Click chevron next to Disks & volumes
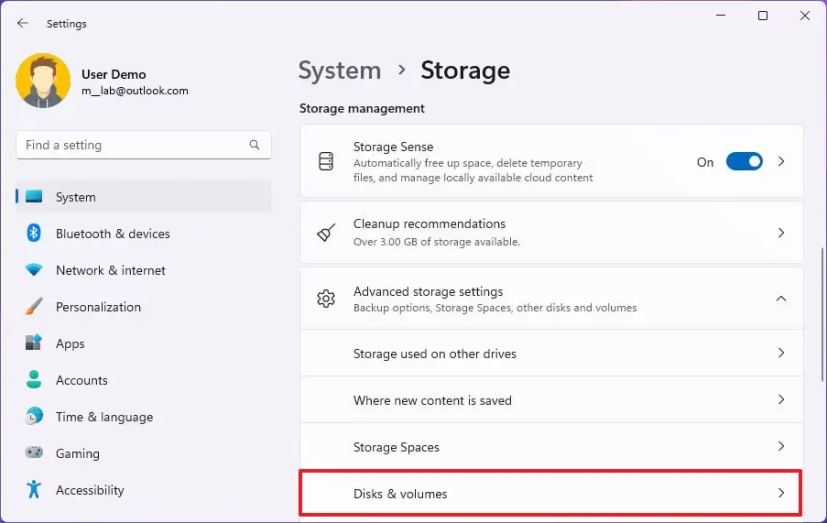The height and width of the screenshot is (523, 827). pos(781,493)
